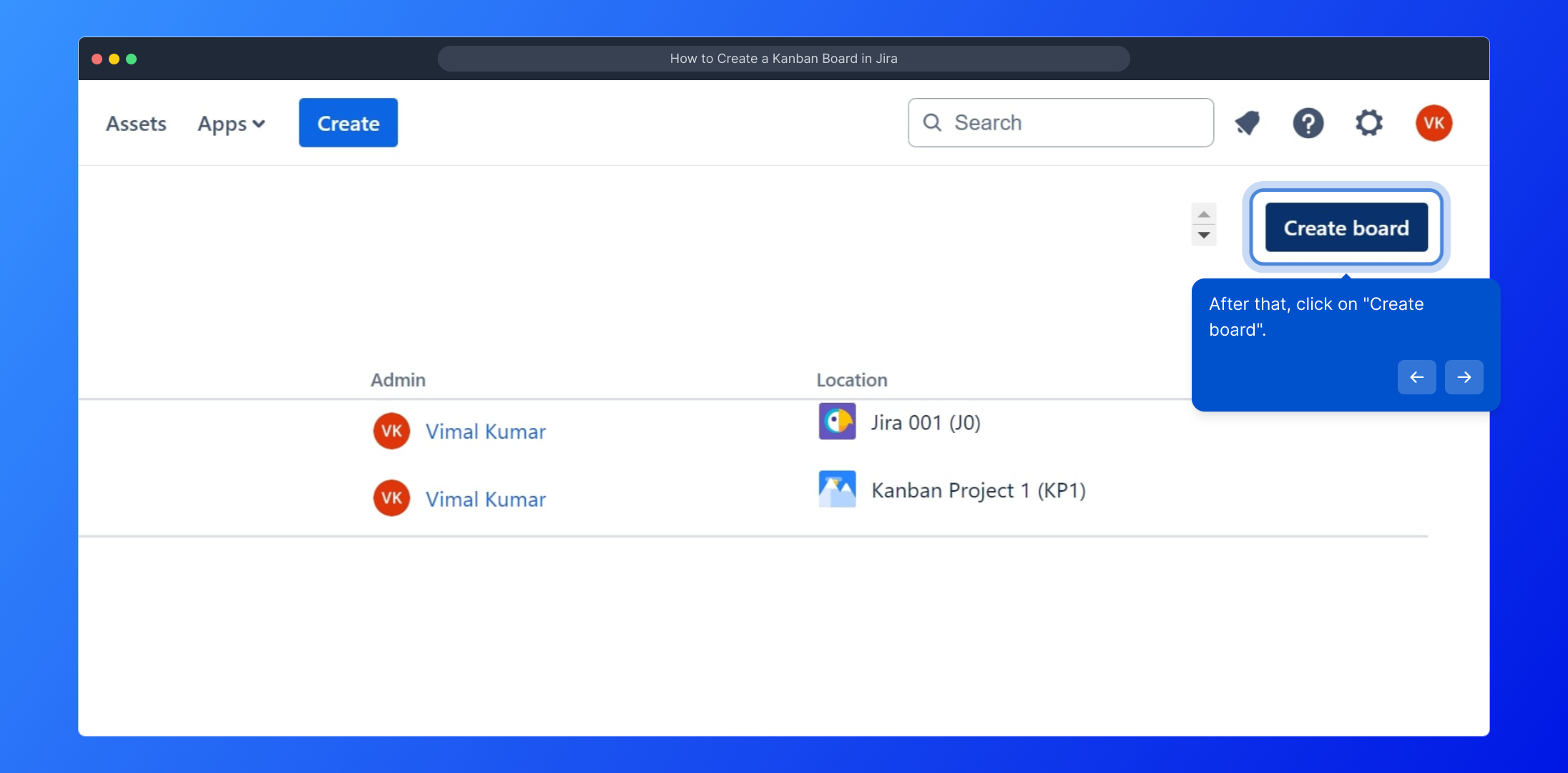Viewport: 1568px width, 773px height.
Task: Click the Jira 001 project icon
Action: tap(837, 422)
